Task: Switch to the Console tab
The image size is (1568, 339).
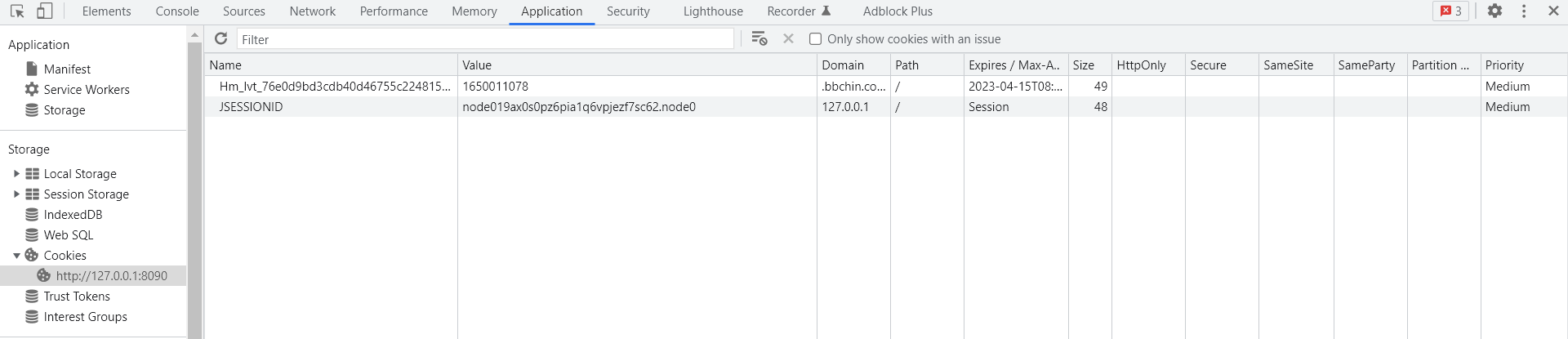Action: 177,11
